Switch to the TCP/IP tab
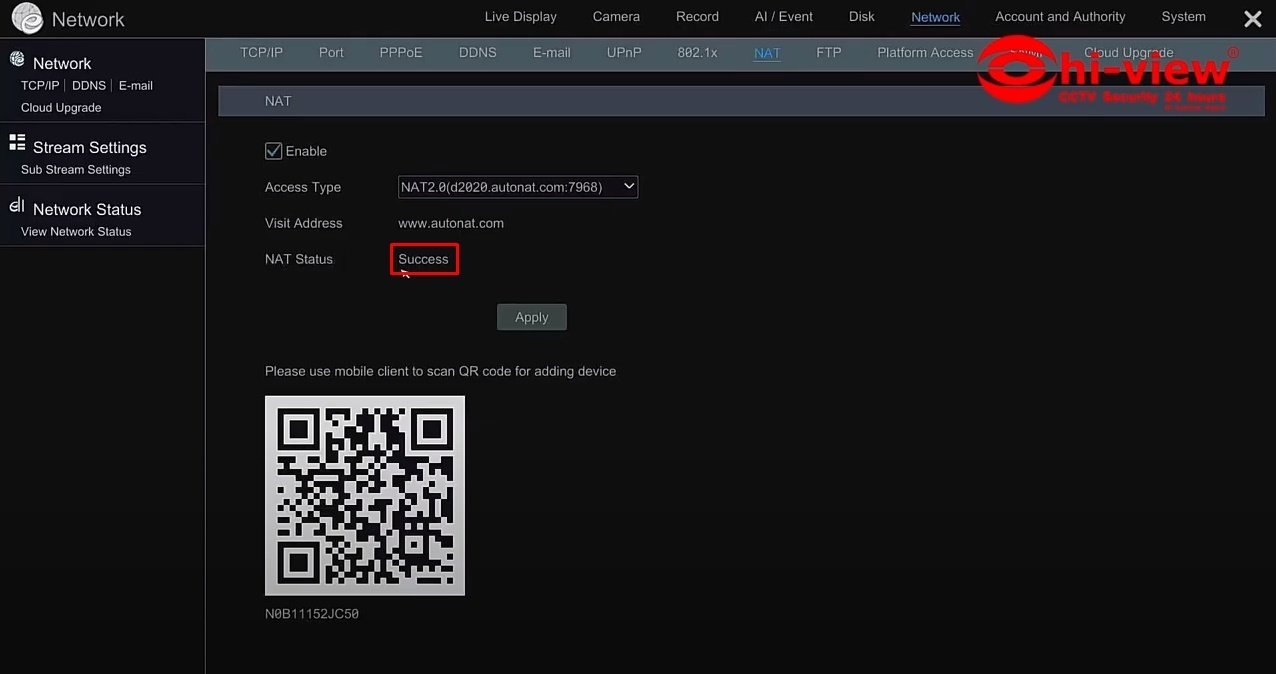The width and height of the screenshot is (1276, 674). tap(261, 53)
